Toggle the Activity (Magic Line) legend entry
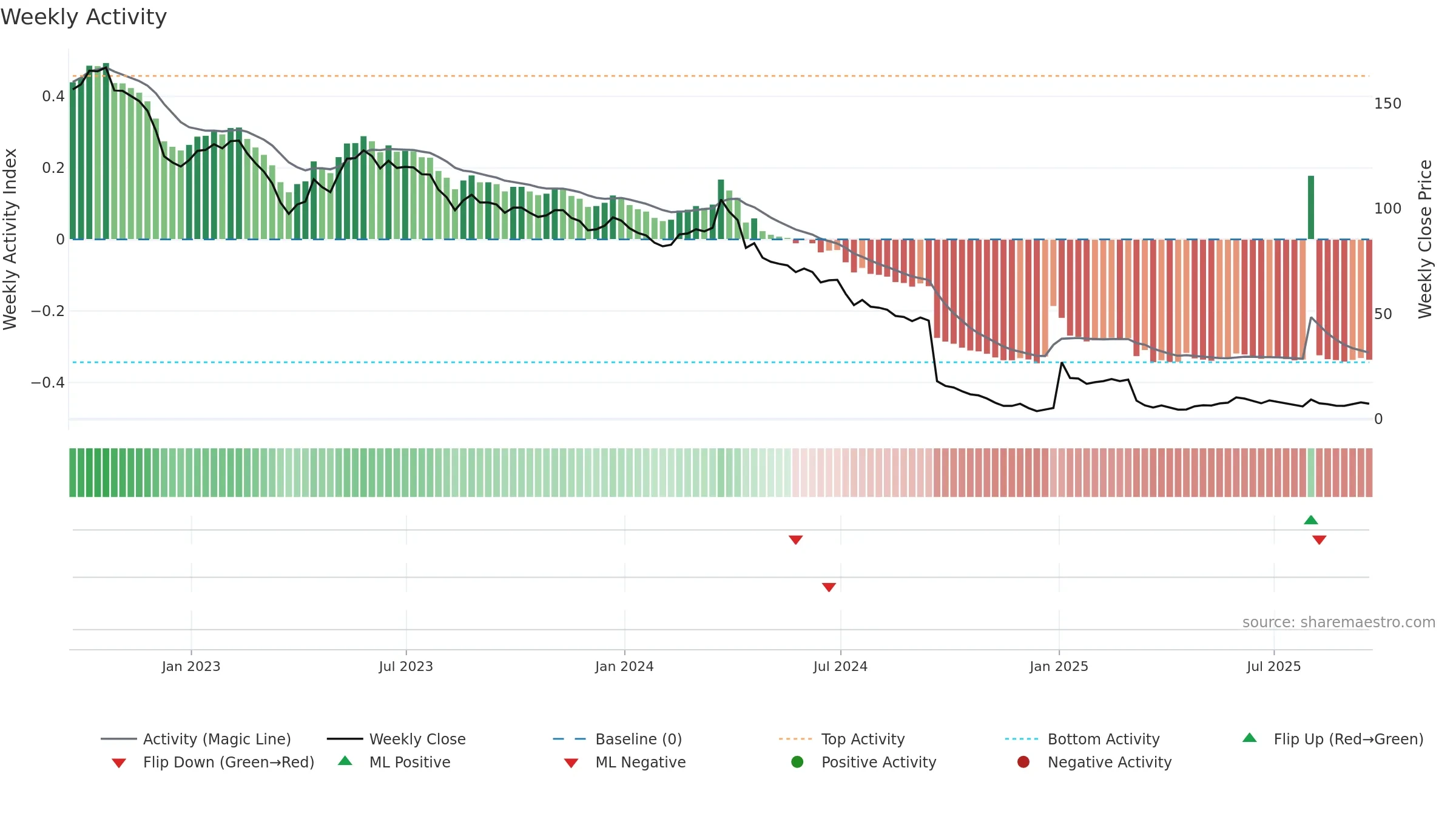Viewport: 1456px width, 819px height. [196, 739]
